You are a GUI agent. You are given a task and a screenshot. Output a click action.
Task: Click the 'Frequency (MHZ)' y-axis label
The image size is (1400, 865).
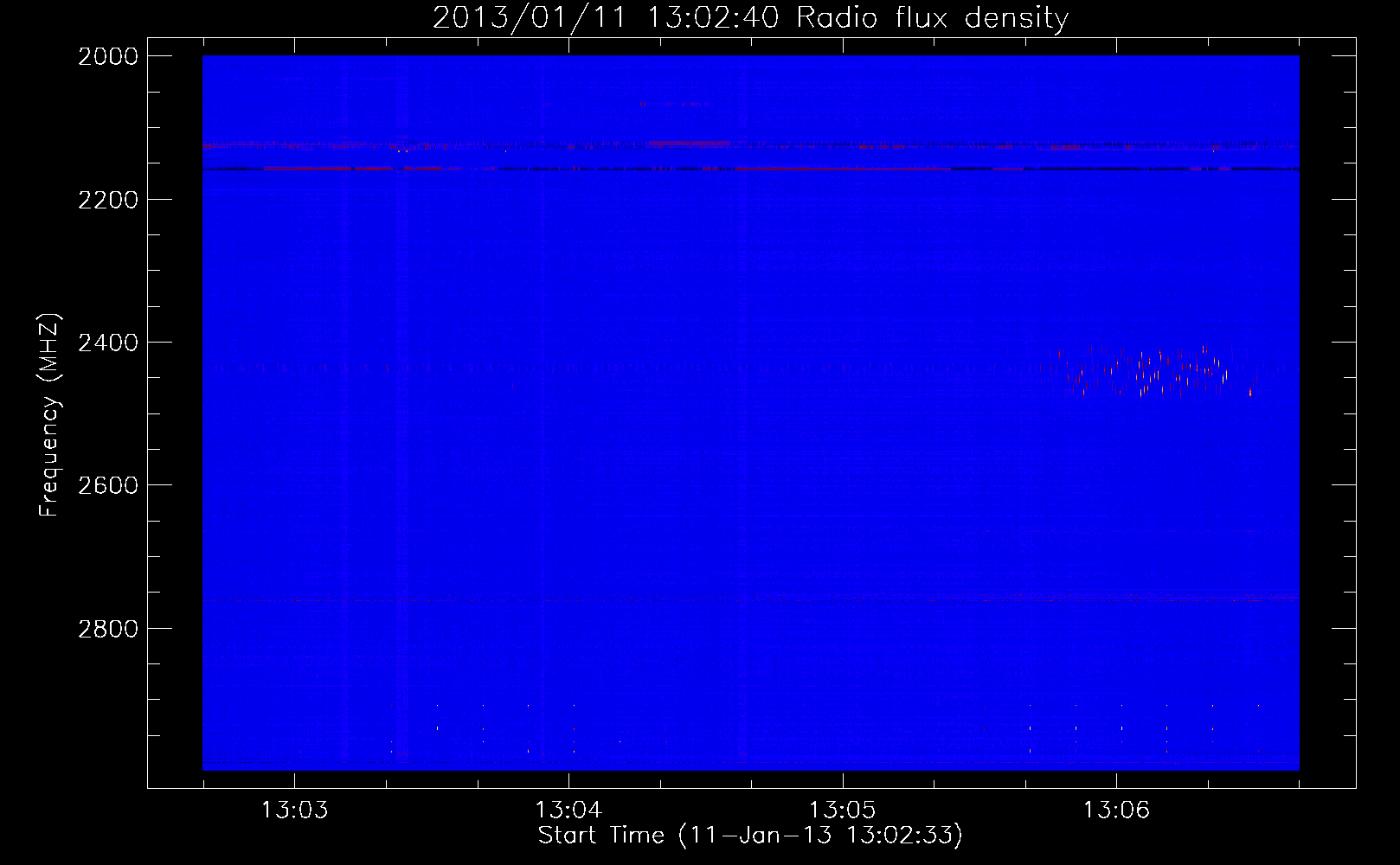pyautogui.click(x=49, y=415)
